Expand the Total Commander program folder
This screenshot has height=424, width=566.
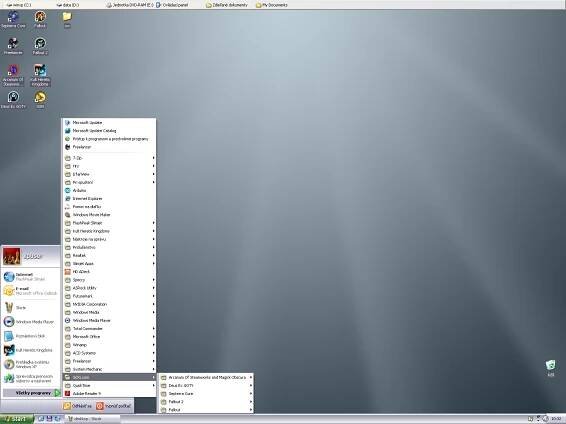110,329
